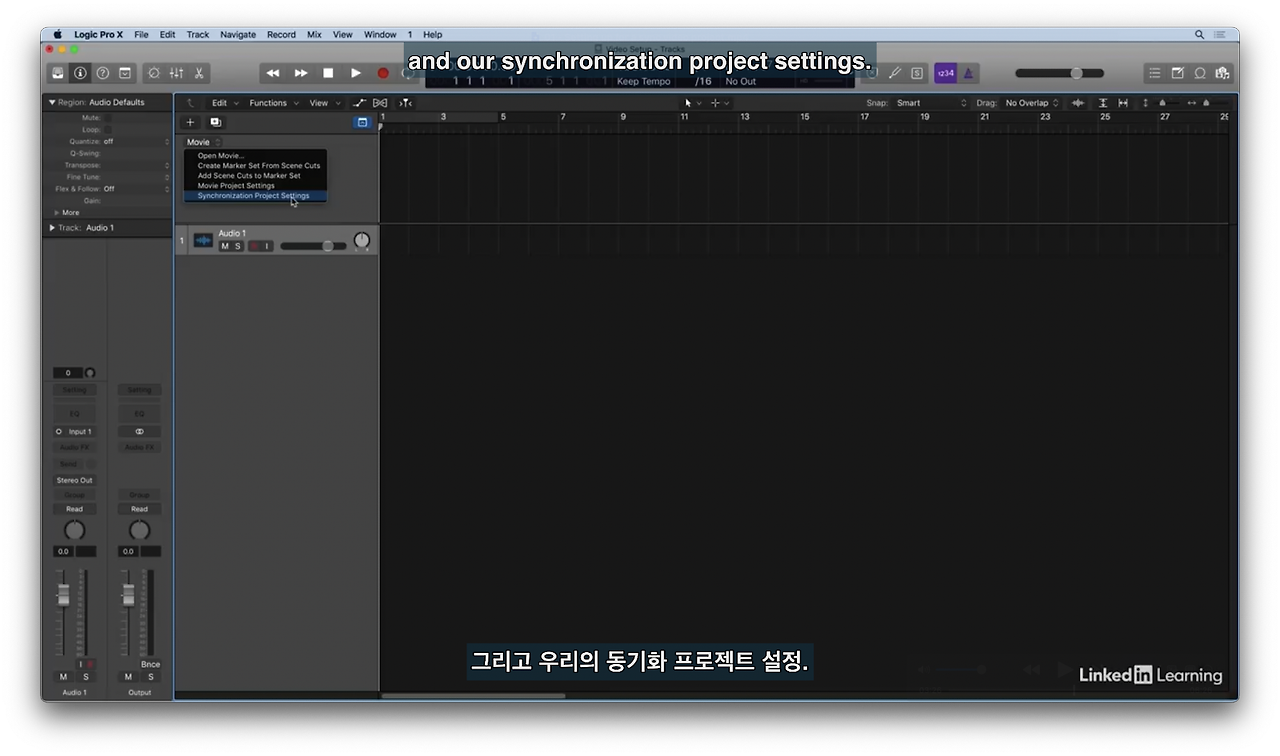The height and width of the screenshot is (756, 1280).
Task: Open the Navigate menu in menu bar
Action: [238, 34]
